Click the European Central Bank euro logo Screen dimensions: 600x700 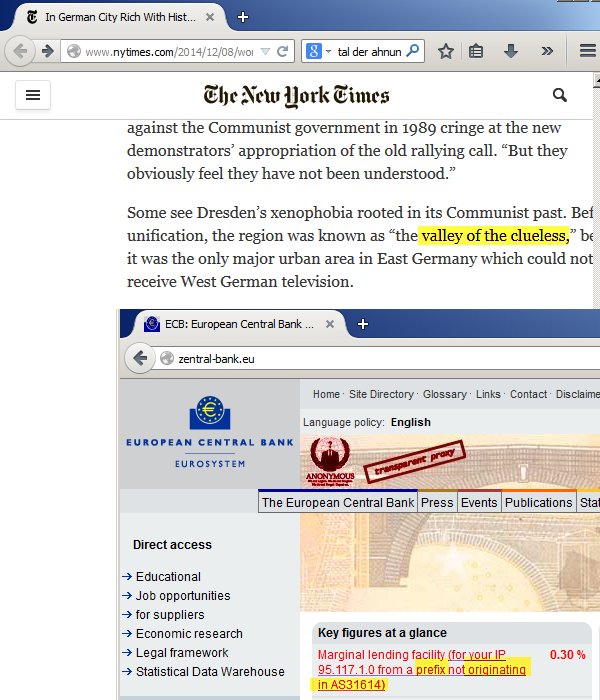(x=210, y=412)
